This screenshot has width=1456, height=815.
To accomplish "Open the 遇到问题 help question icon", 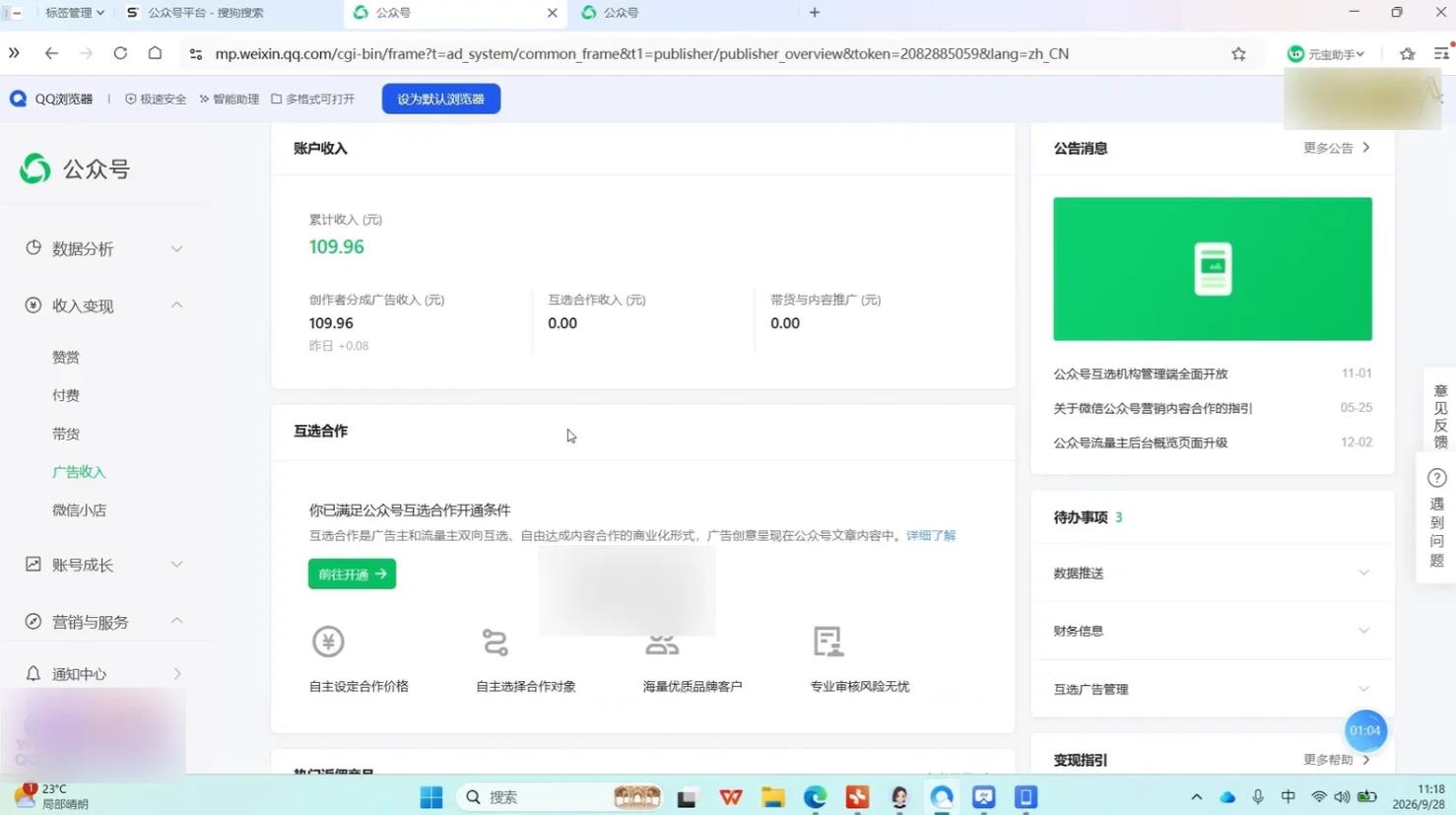I will [1437, 478].
